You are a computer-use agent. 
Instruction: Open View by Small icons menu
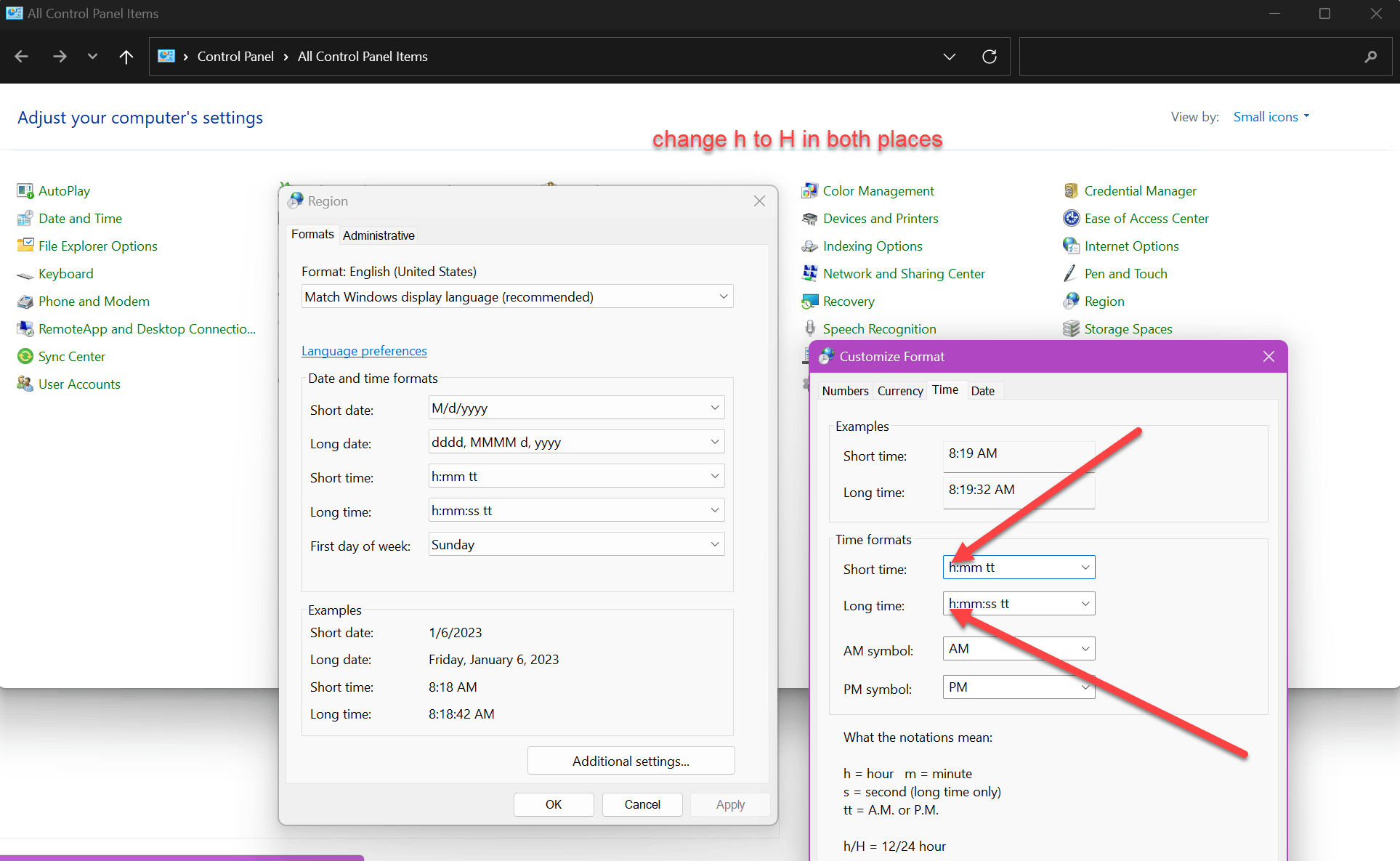(x=1271, y=117)
